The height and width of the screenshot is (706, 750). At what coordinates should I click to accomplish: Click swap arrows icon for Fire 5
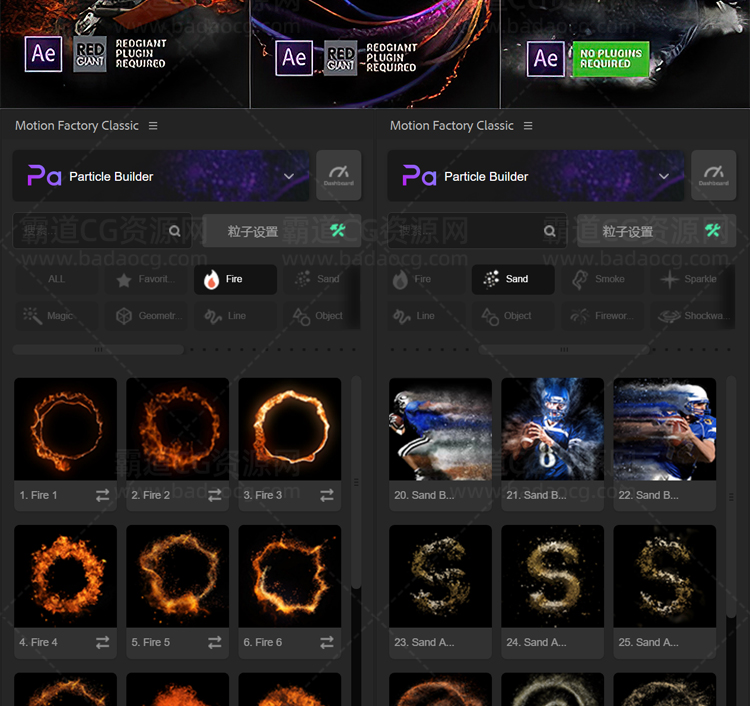coord(215,642)
